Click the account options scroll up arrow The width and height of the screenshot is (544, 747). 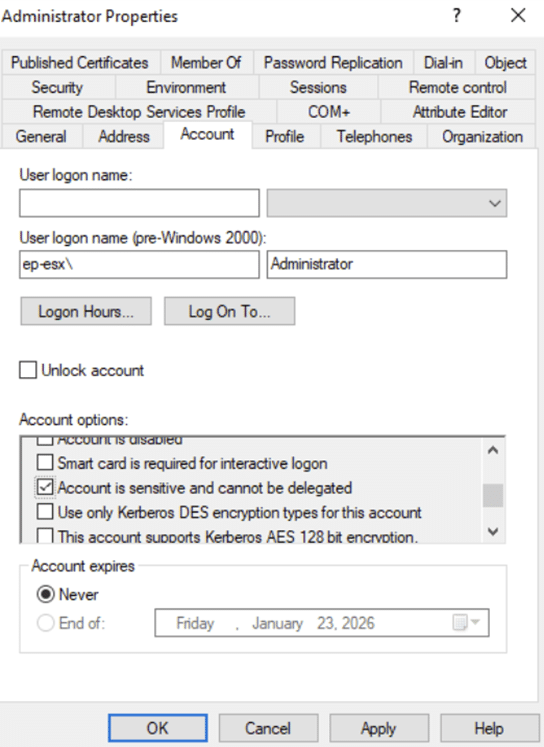click(x=494, y=450)
